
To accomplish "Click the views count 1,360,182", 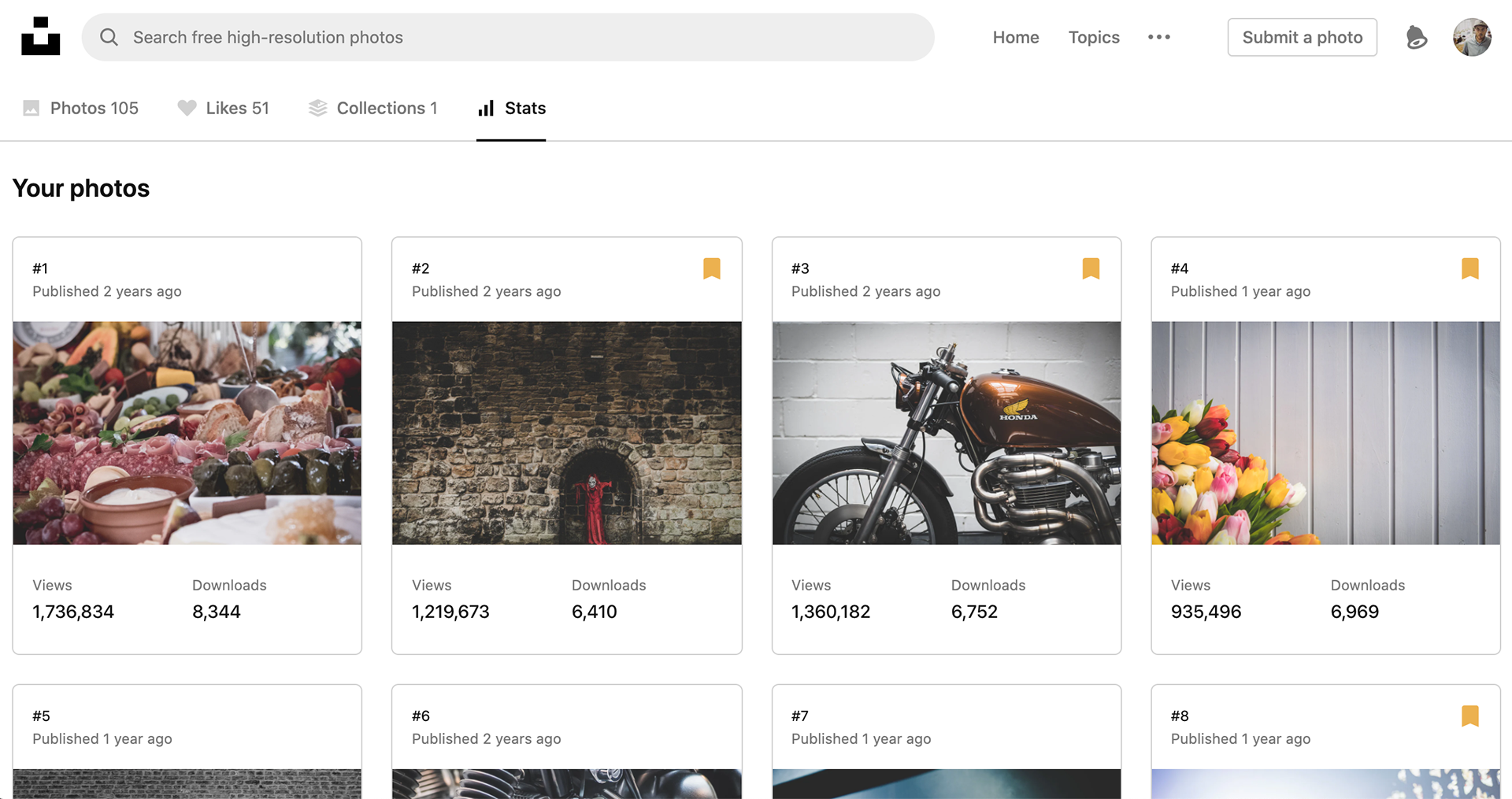I will coord(831,612).
